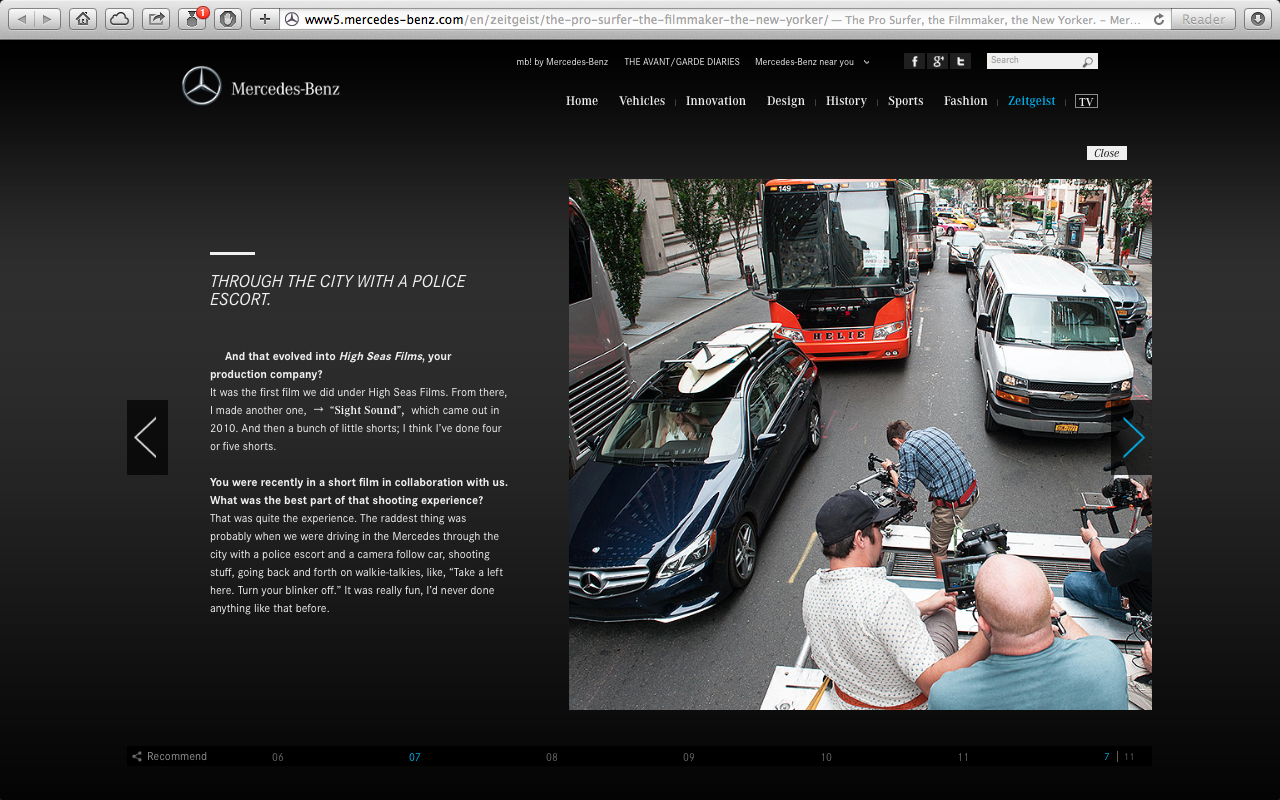Enable Safari Reader view

coord(1203,19)
